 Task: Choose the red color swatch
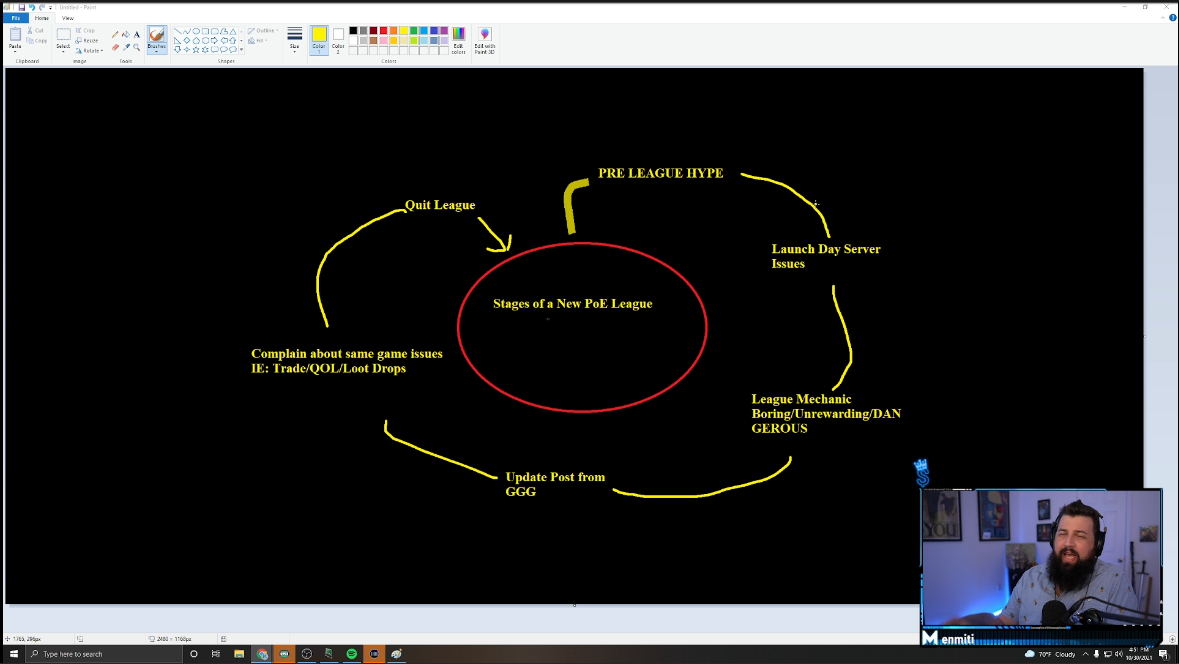tap(383, 30)
